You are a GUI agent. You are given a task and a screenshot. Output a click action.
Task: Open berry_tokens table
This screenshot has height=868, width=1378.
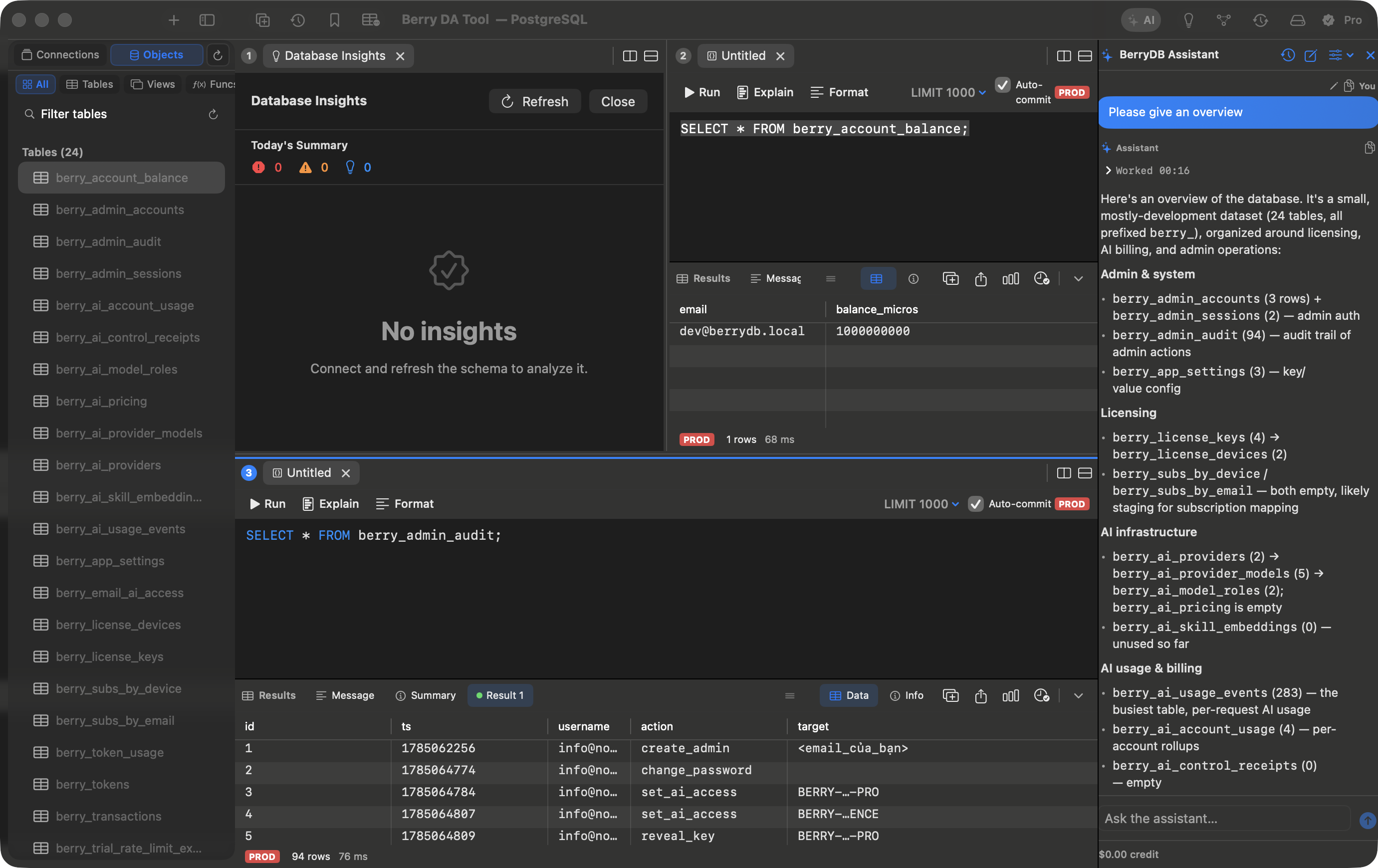pyautogui.click(x=121, y=784)
